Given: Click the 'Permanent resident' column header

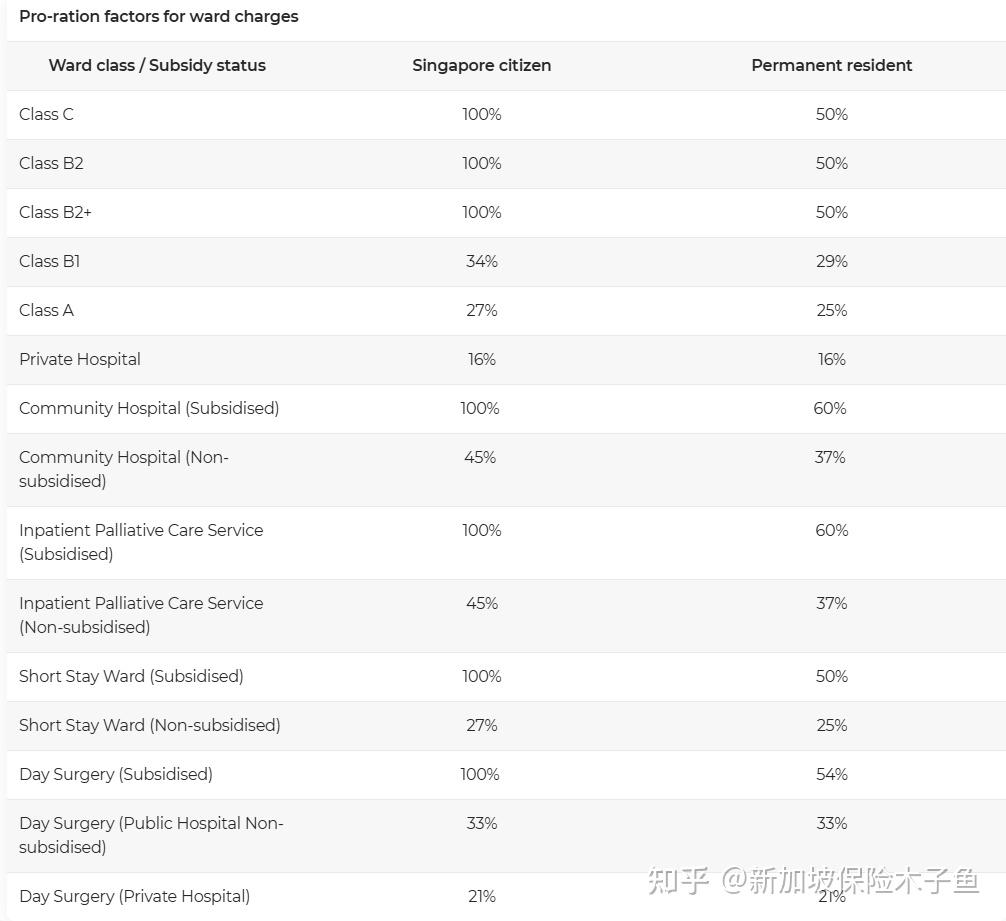Looking at the screenshot, I should pos(831,65).
